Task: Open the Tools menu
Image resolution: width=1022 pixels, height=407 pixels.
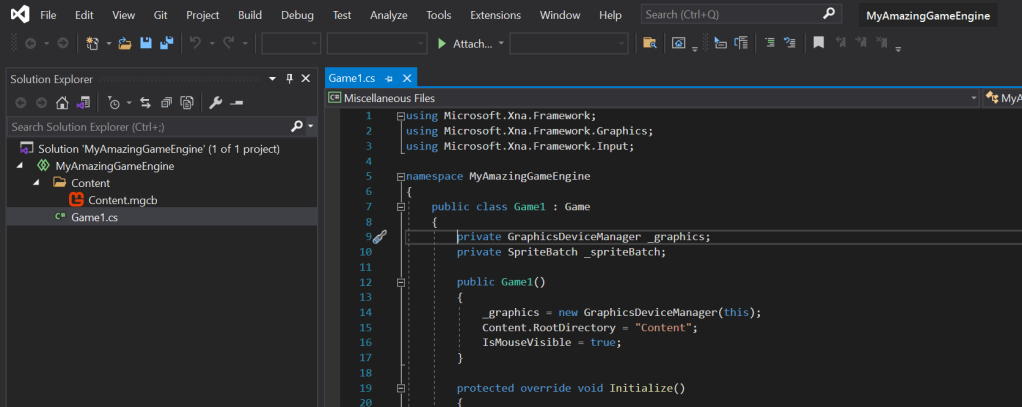Action: (439, 15)
